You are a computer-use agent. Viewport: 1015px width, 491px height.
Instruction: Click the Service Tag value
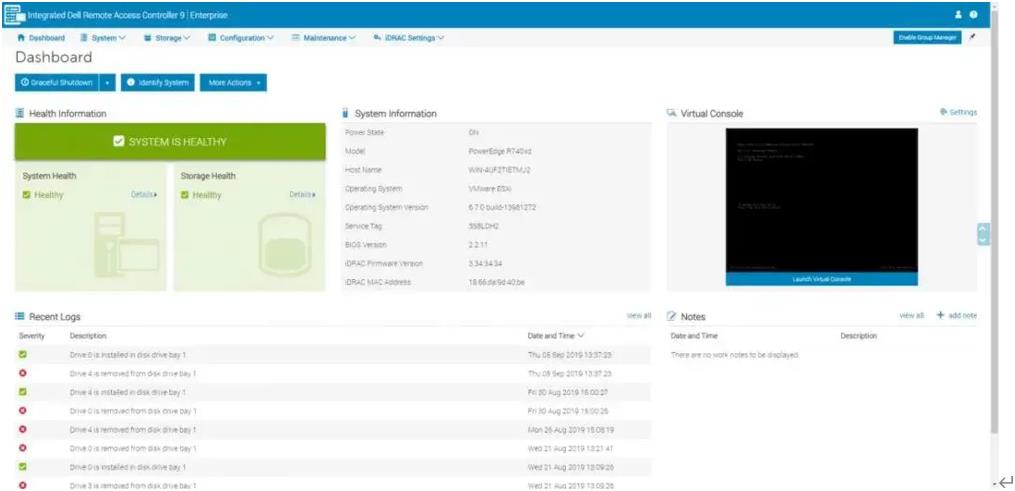click(x=483, y=226)
